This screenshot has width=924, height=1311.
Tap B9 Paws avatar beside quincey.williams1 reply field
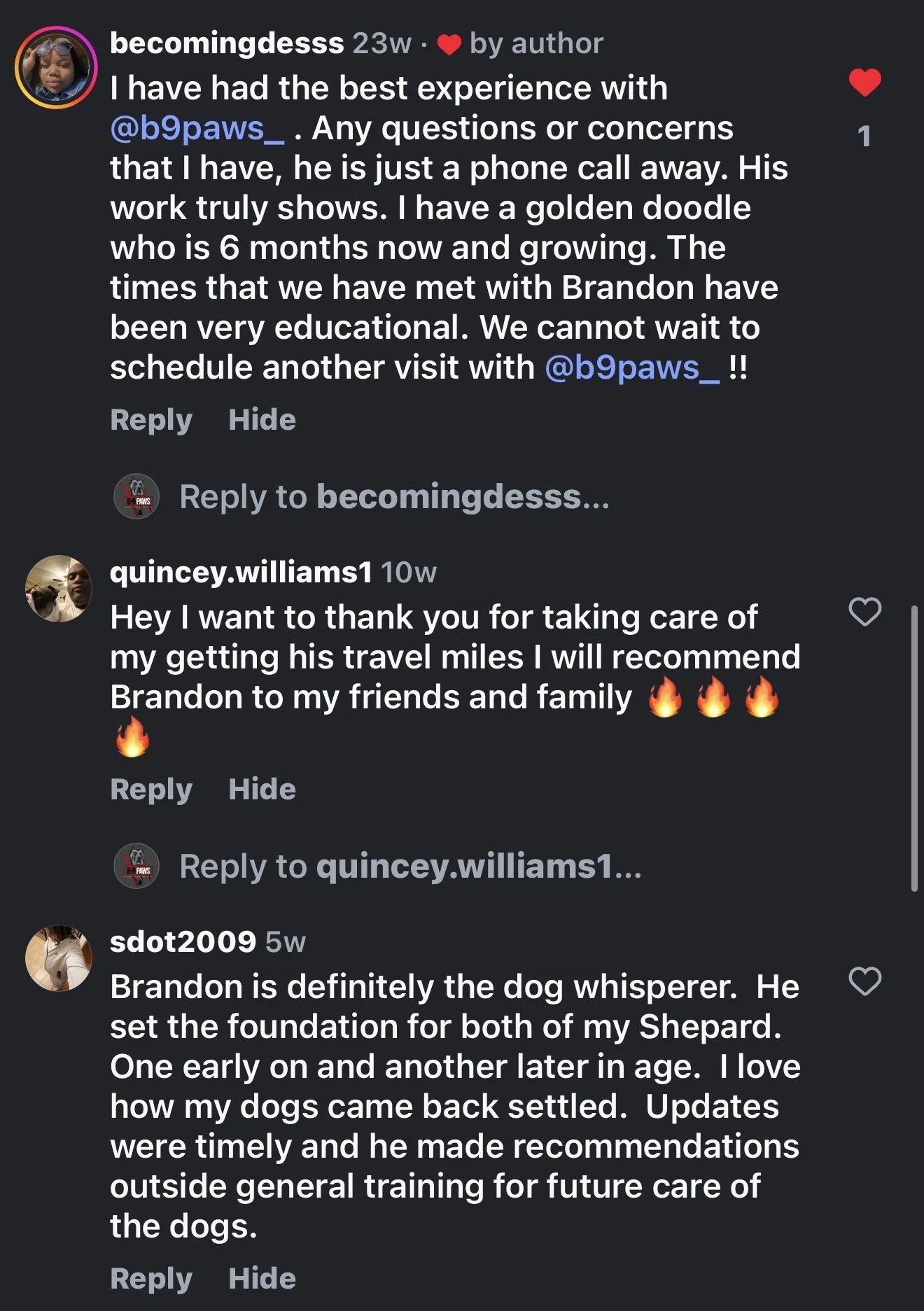point(136,866)
